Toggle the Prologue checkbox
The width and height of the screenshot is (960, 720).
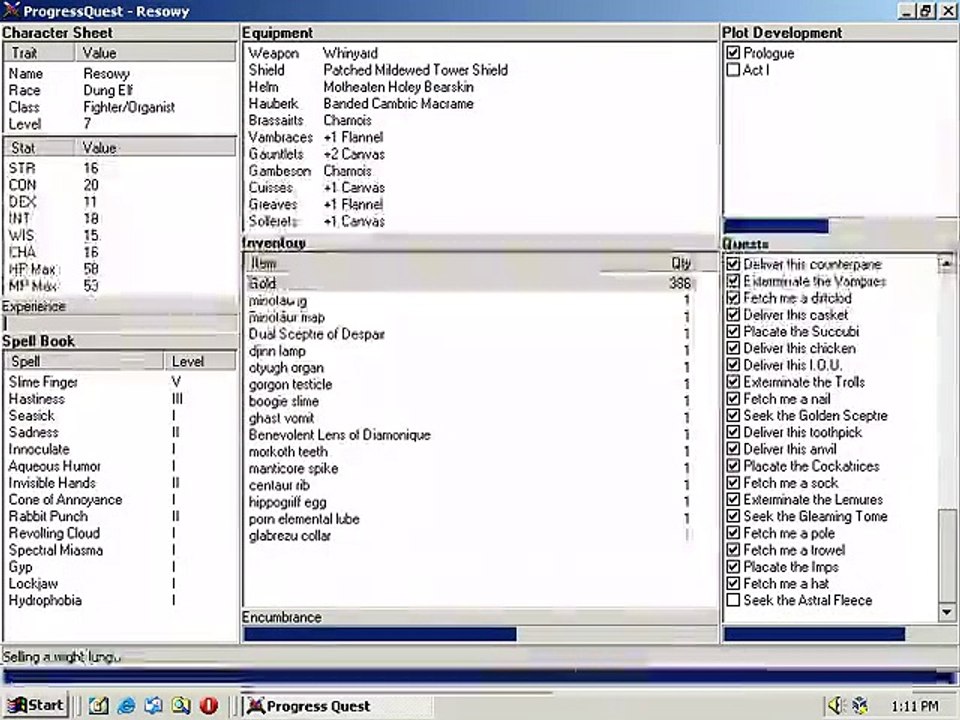click(733, 53)
